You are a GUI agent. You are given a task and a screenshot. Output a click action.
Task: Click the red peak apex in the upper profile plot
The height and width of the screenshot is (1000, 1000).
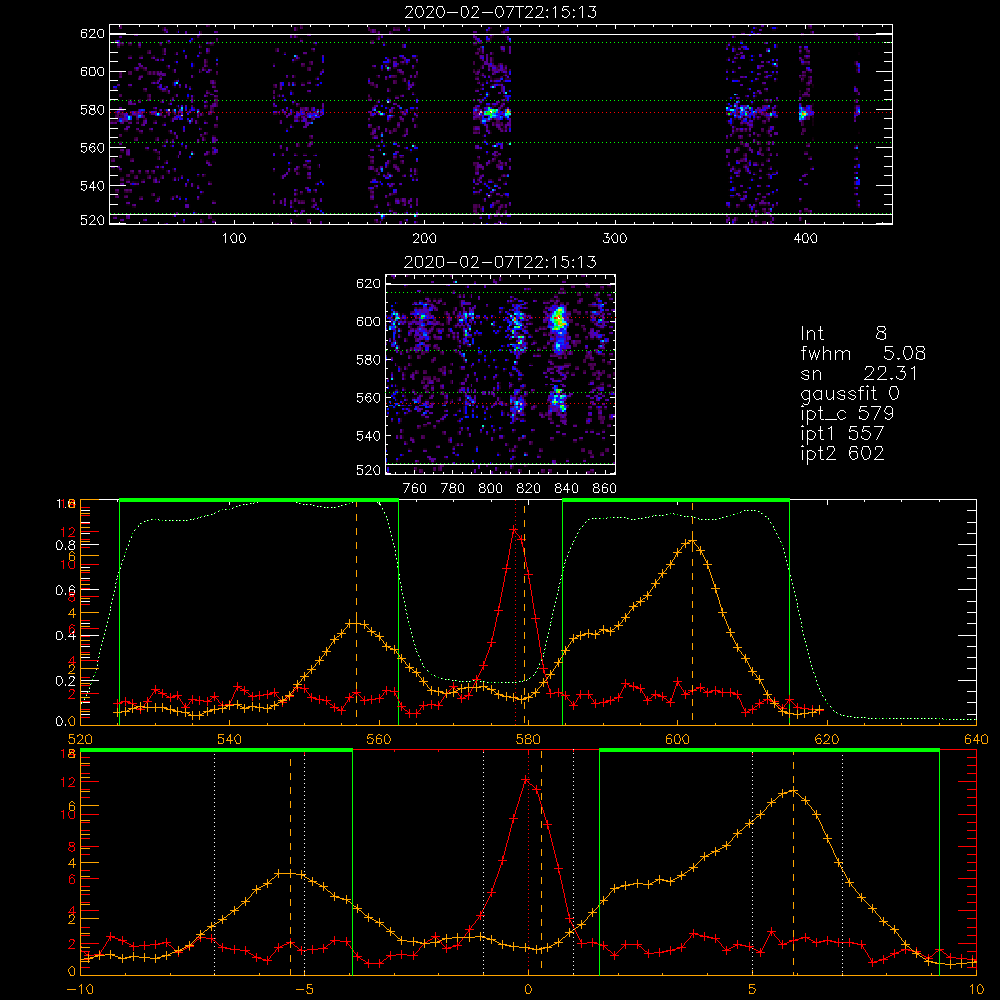(x=513, y=529)
